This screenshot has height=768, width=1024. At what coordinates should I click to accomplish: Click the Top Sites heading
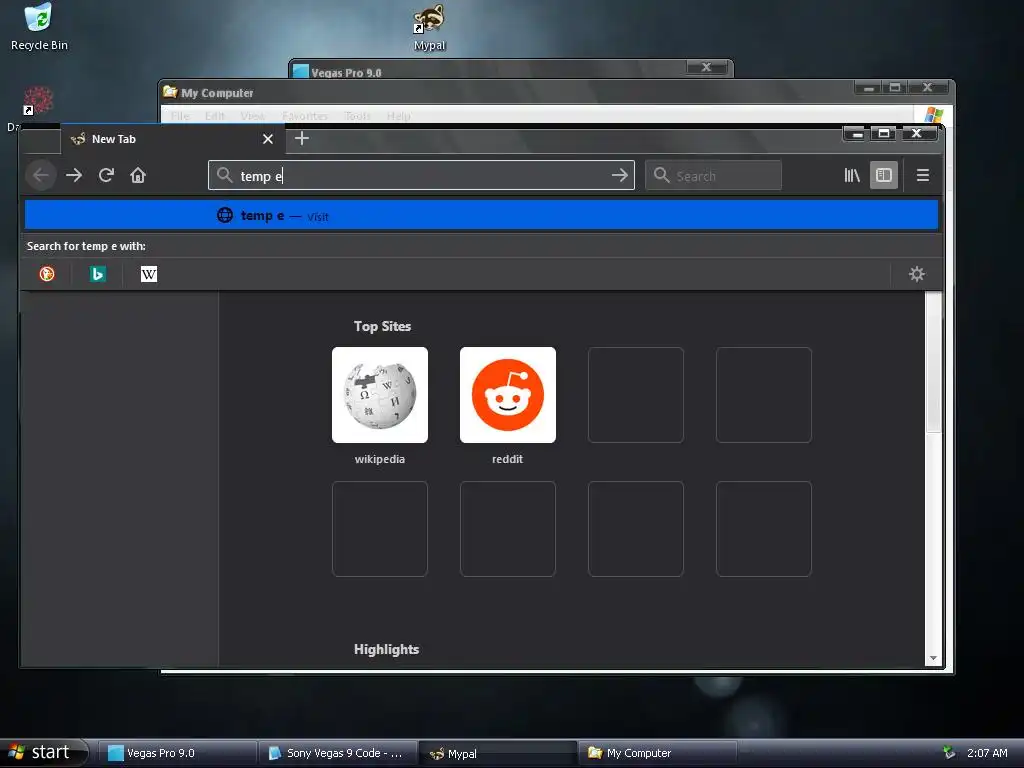[x=382, y=326]
